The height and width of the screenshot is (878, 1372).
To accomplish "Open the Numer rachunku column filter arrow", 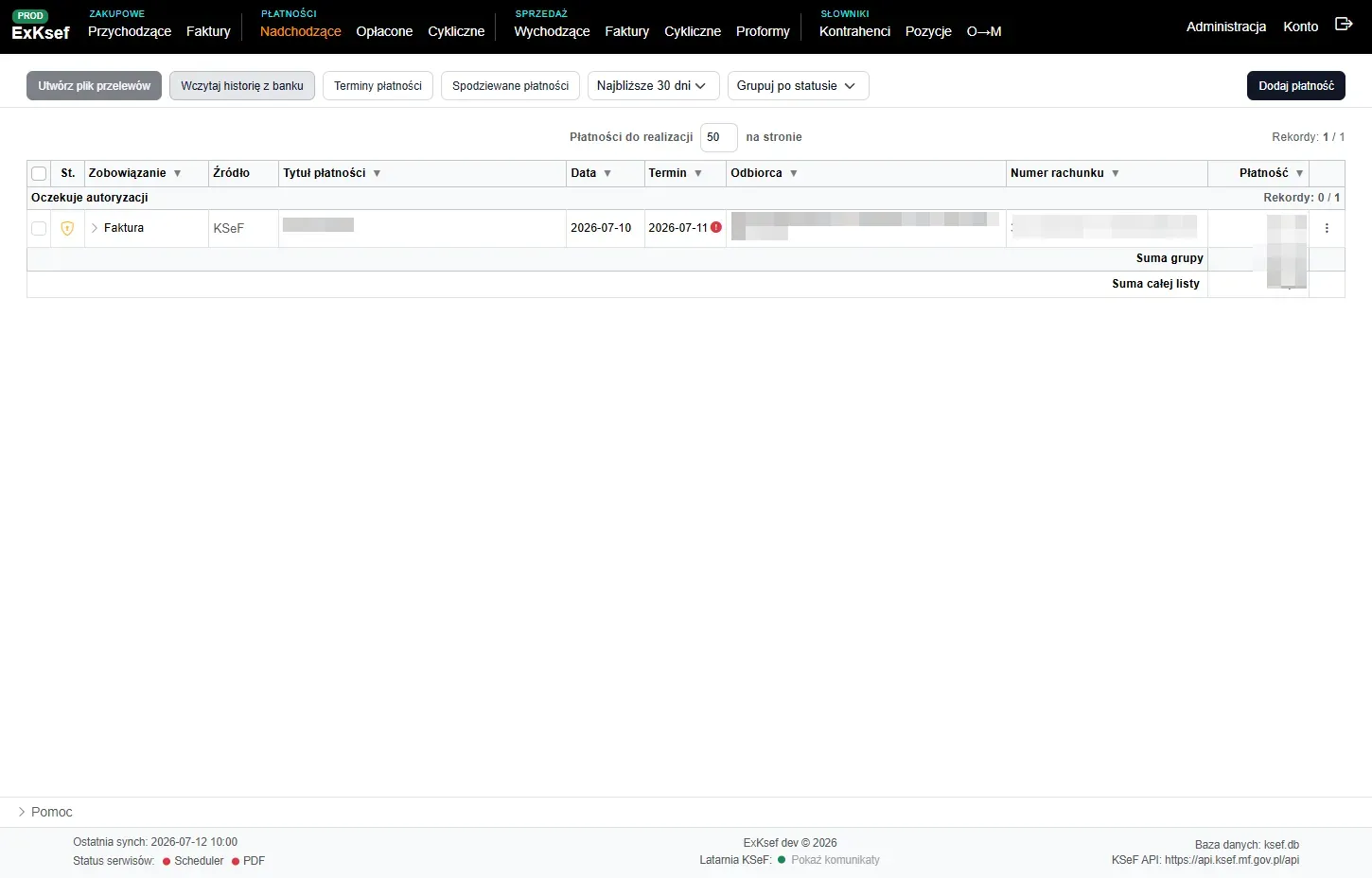I will point(1116,173).
